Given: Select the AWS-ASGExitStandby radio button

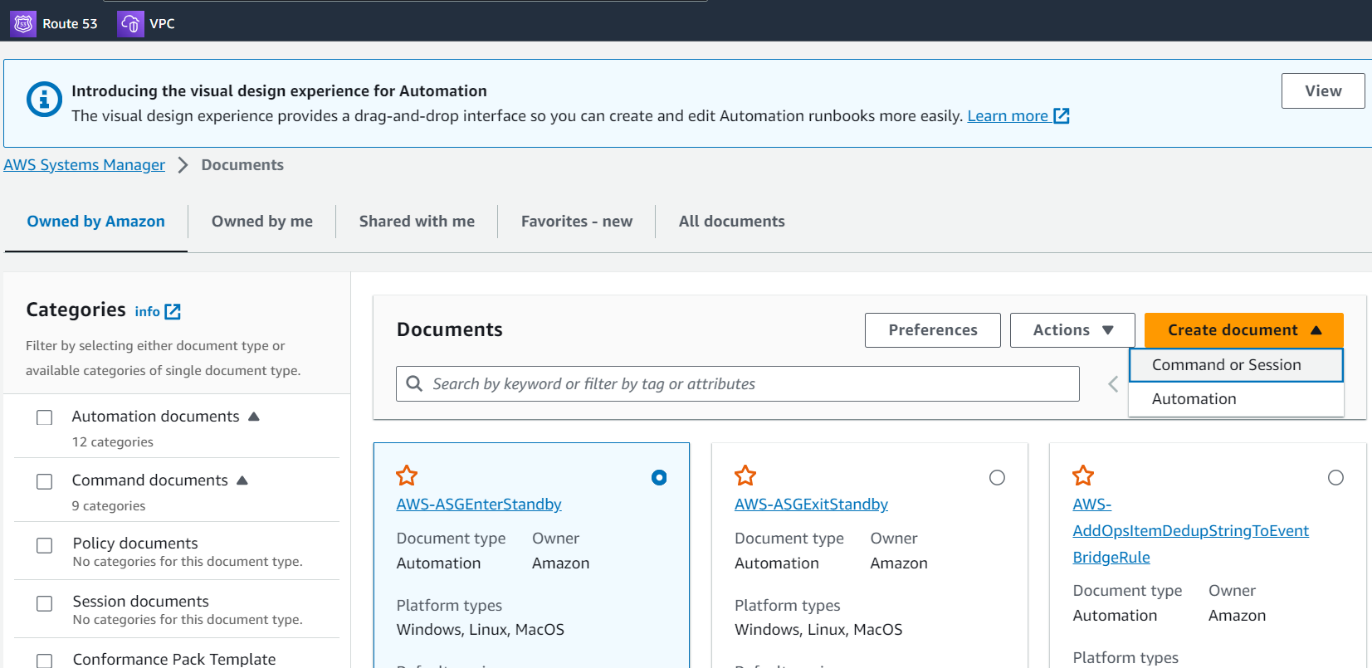Looking at the screenshot, I should (997, 478).
